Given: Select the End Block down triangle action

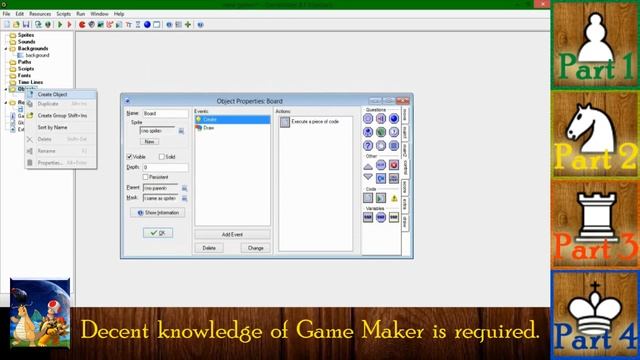Looking at the screenshot, I should (x=368, y=178).
